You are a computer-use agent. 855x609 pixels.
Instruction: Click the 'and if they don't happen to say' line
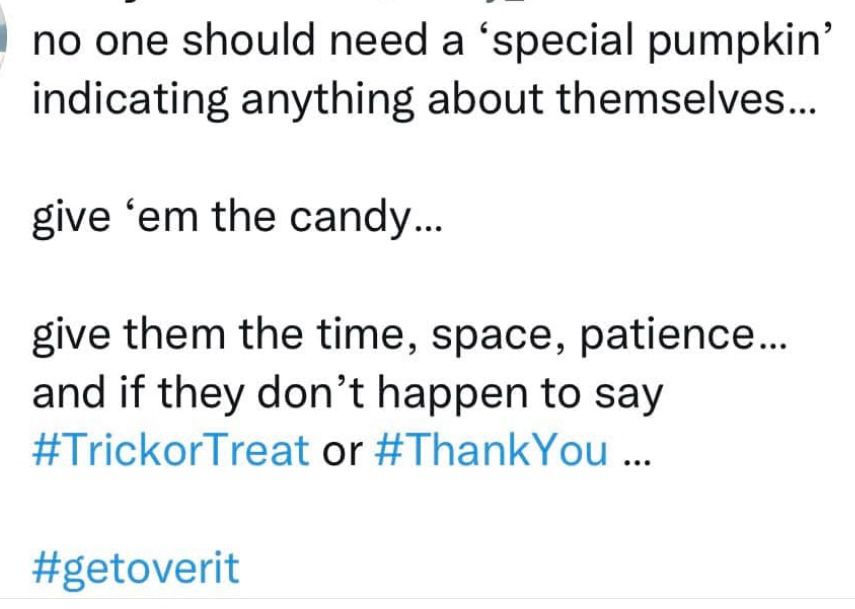coord(348,393)
